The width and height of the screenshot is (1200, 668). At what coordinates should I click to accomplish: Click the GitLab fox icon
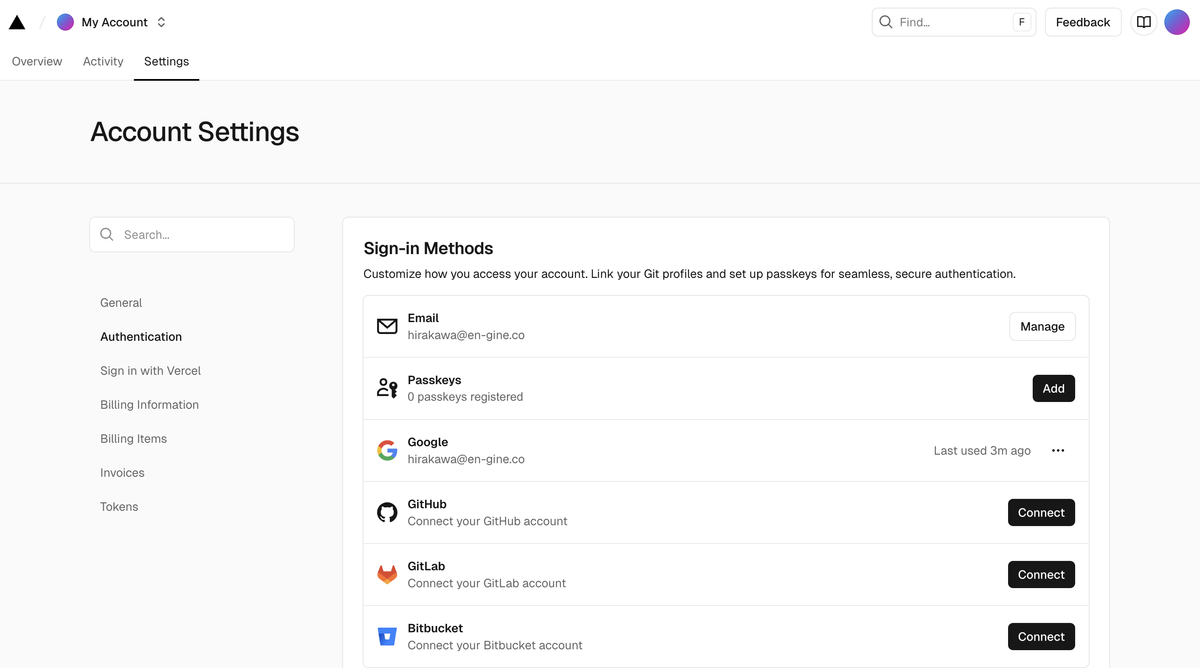tap(387, 575)
